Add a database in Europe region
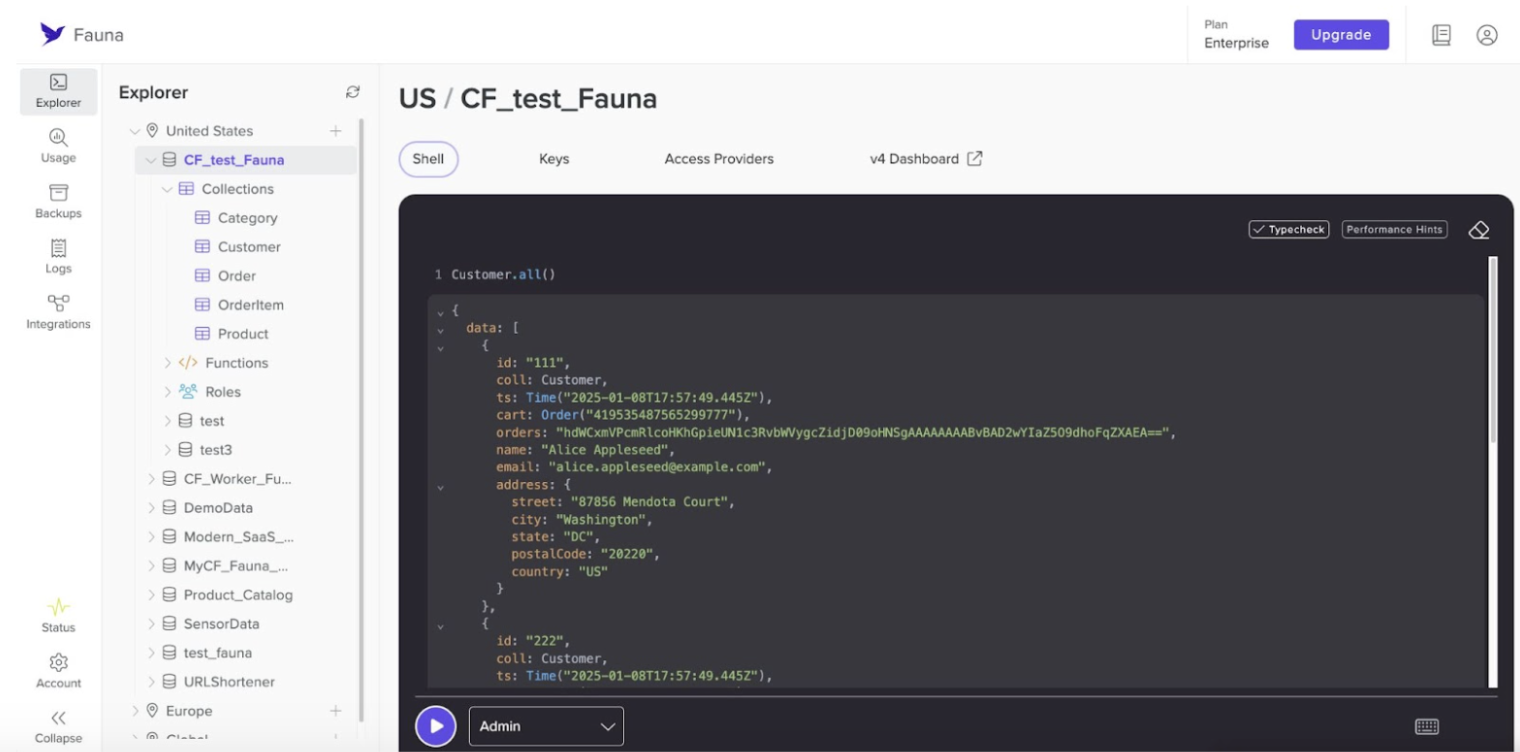 [336, 711]
